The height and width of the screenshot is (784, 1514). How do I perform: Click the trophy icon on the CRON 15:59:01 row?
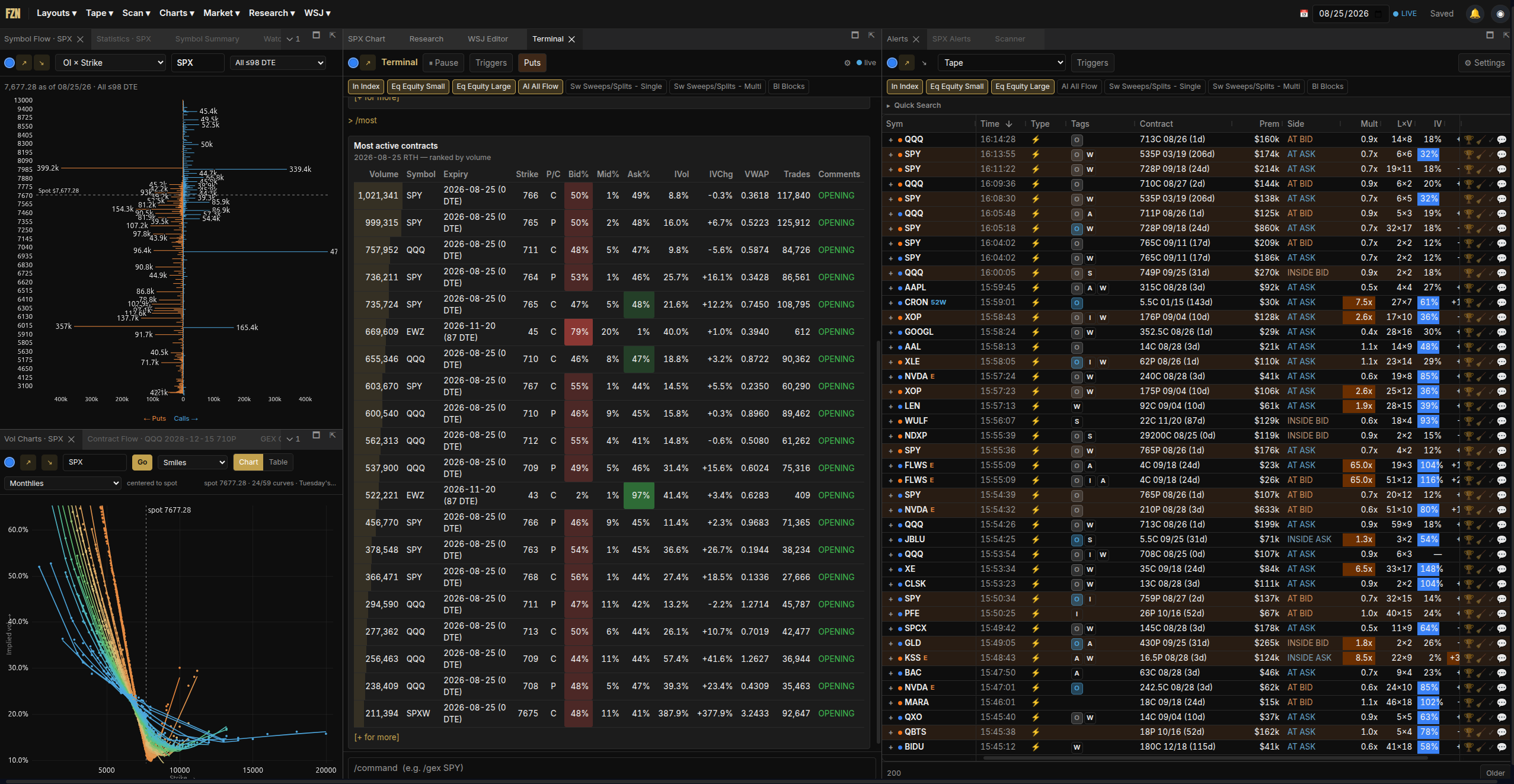[x=1468, y=303]
